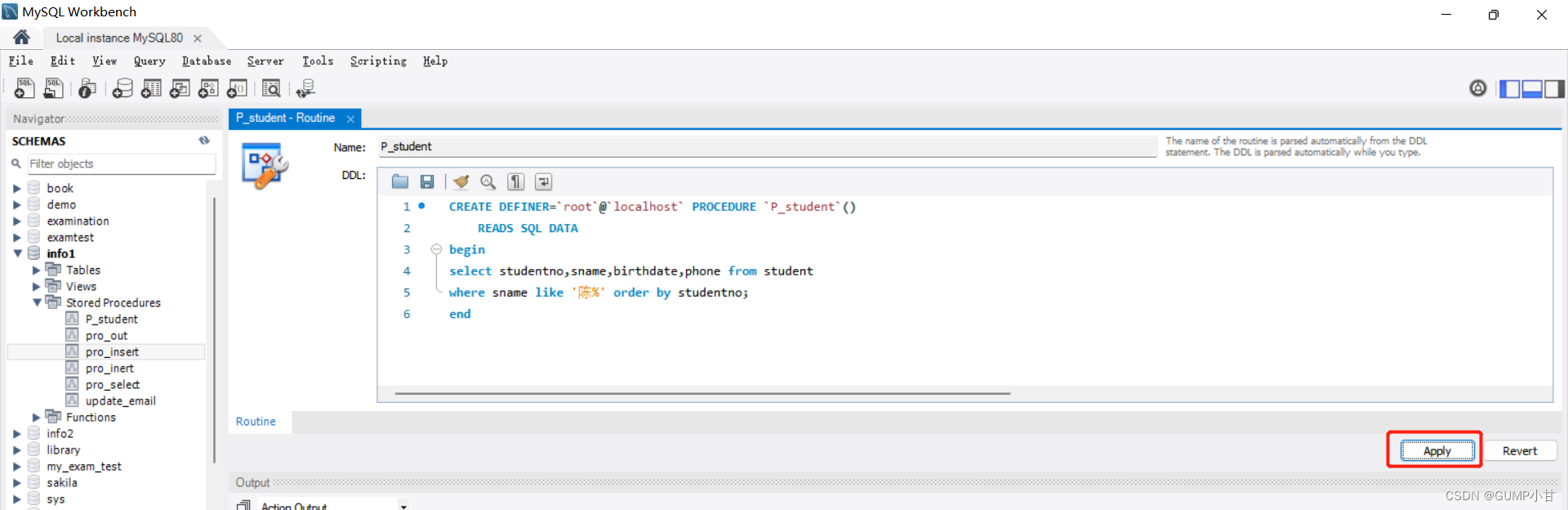Collapse the info1 schema
This screenshot has width=1568, height=510.
pyautogui.click(x=17, y=253)
